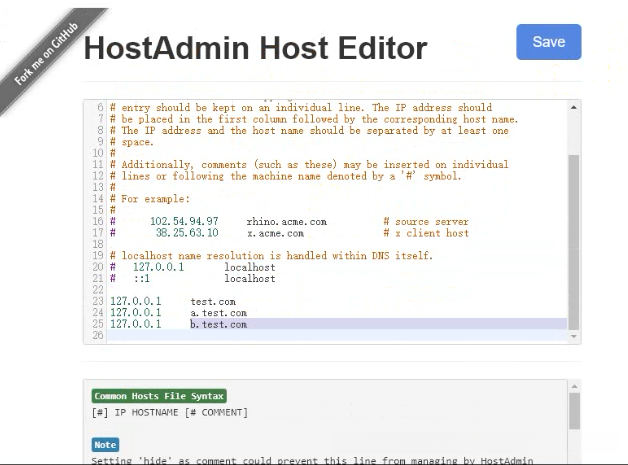Viewport: 628px width, 465px height.
Task: Click the hash symbol on line 20
Action: (113, 267)
